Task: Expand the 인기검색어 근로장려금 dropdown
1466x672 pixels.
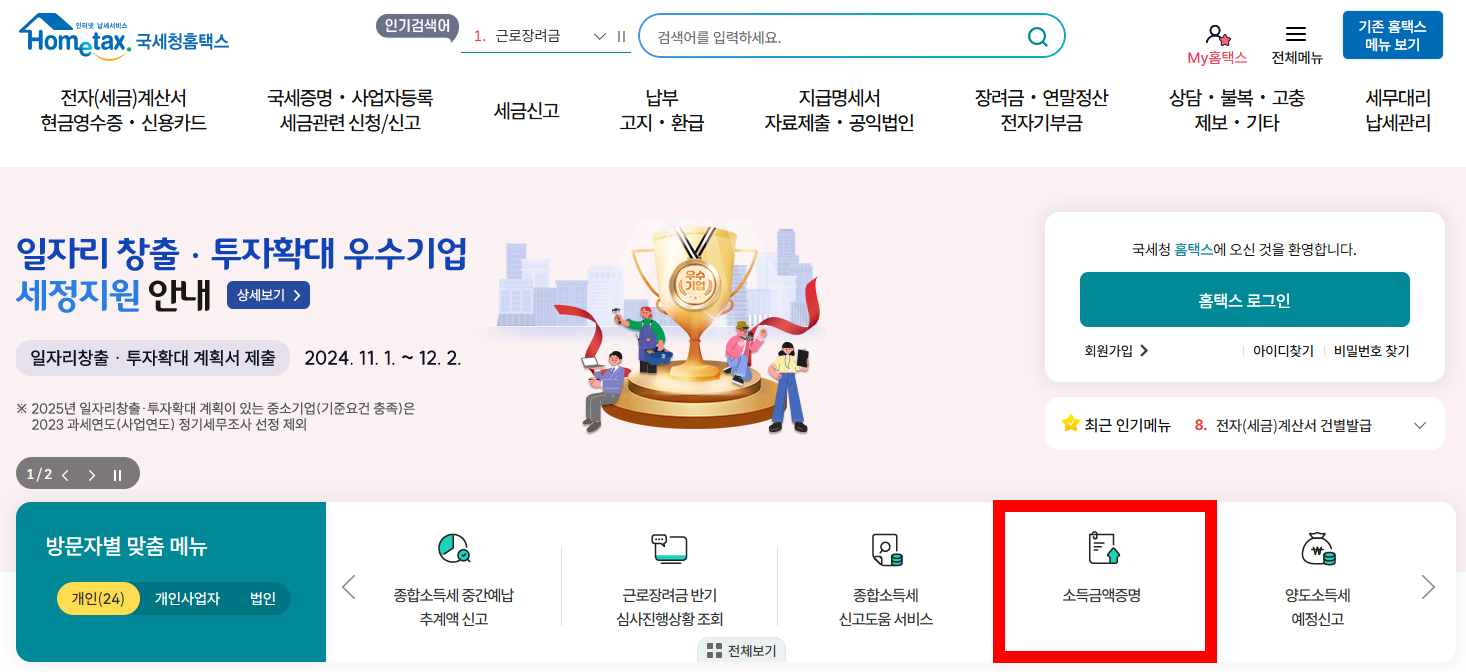Action: [600, 36]
